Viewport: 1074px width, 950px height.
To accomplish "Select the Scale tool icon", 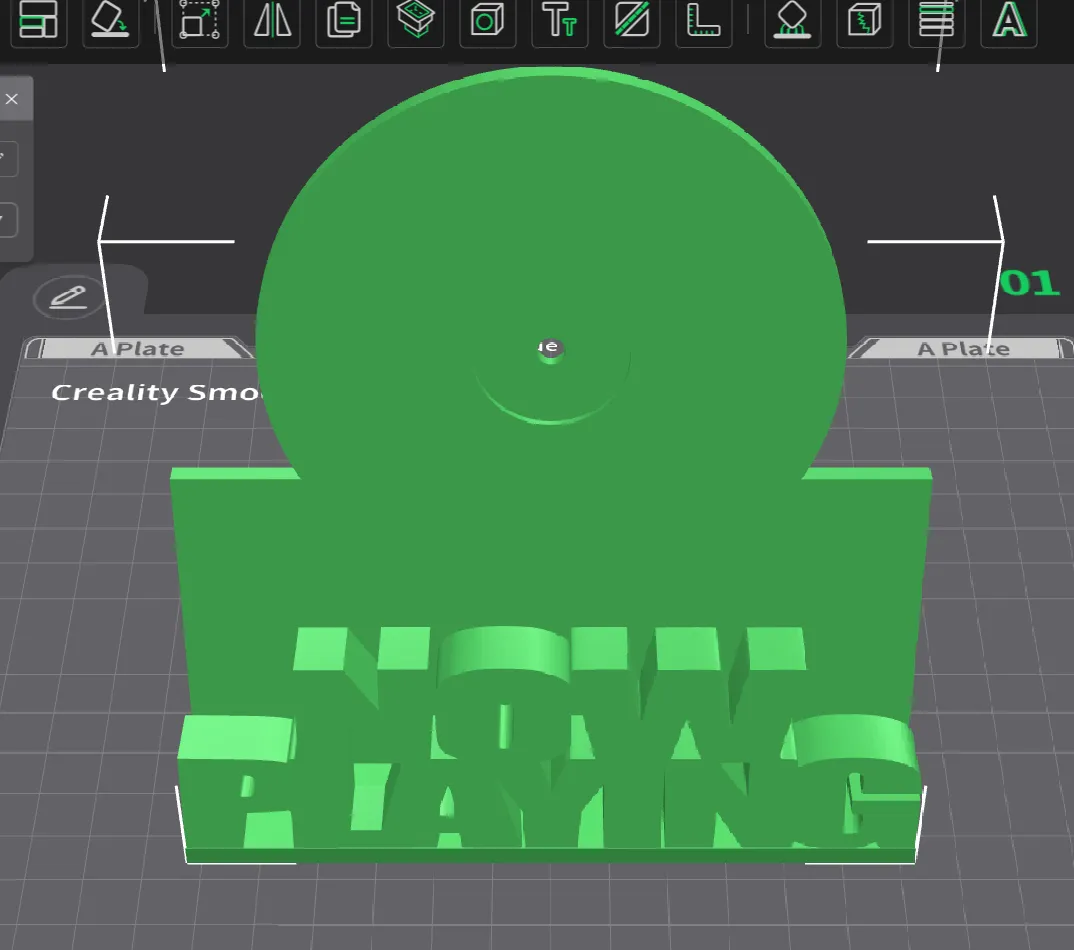I will tap(199, 21).
